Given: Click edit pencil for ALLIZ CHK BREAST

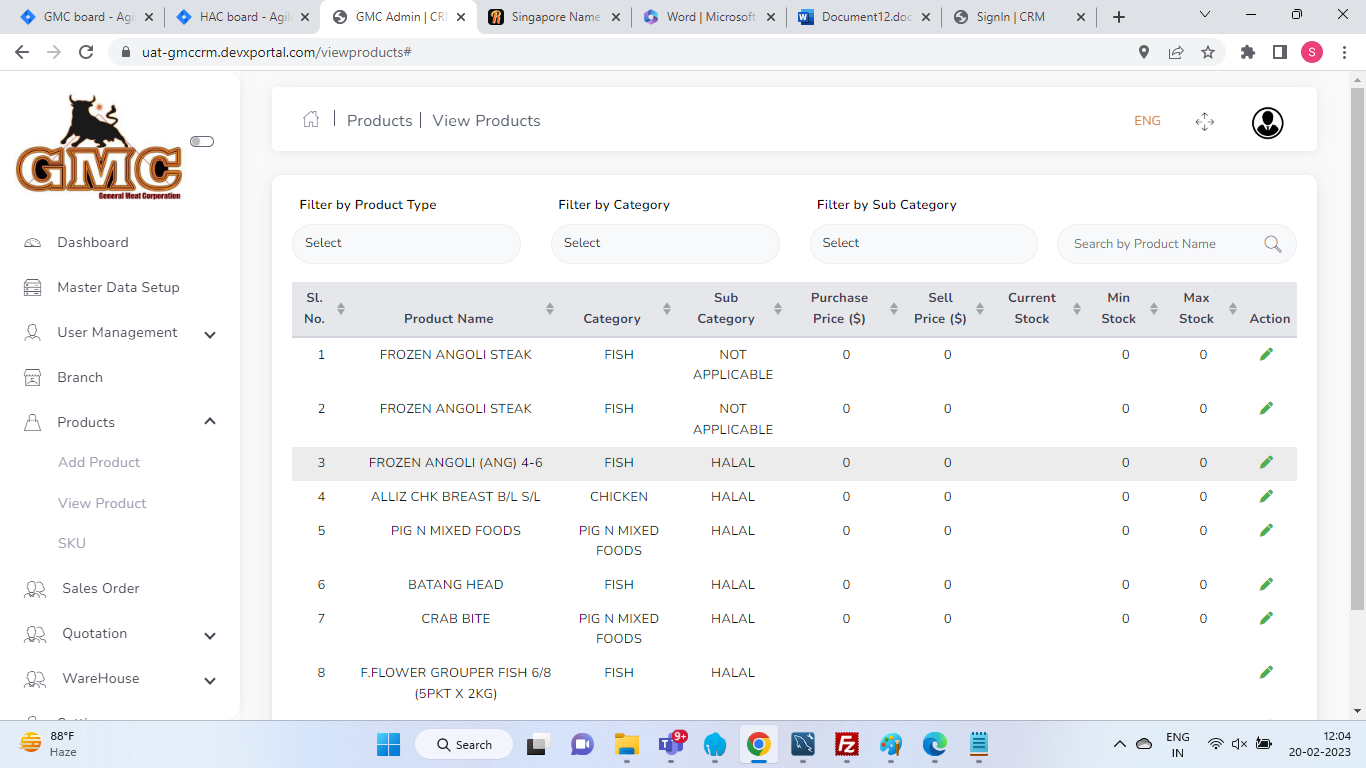Looking at the screenshot, I should [1266, 496].
